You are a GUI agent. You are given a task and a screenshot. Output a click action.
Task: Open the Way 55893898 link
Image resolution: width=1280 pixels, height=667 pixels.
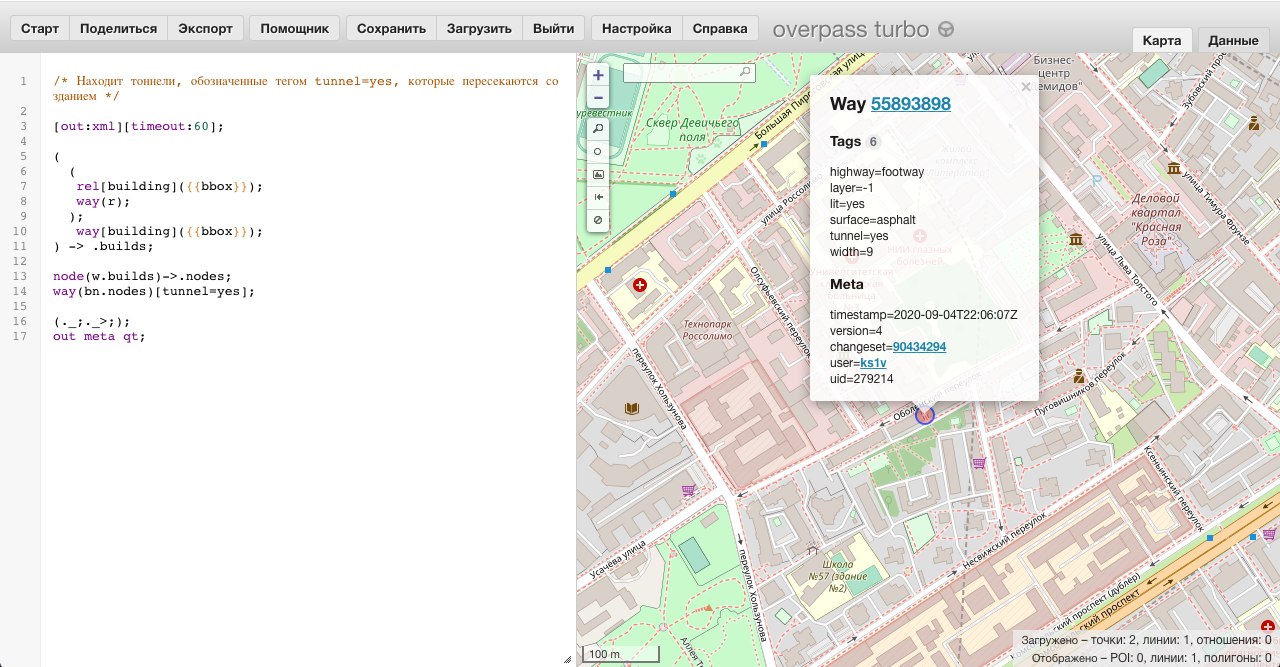pos(910,104)
